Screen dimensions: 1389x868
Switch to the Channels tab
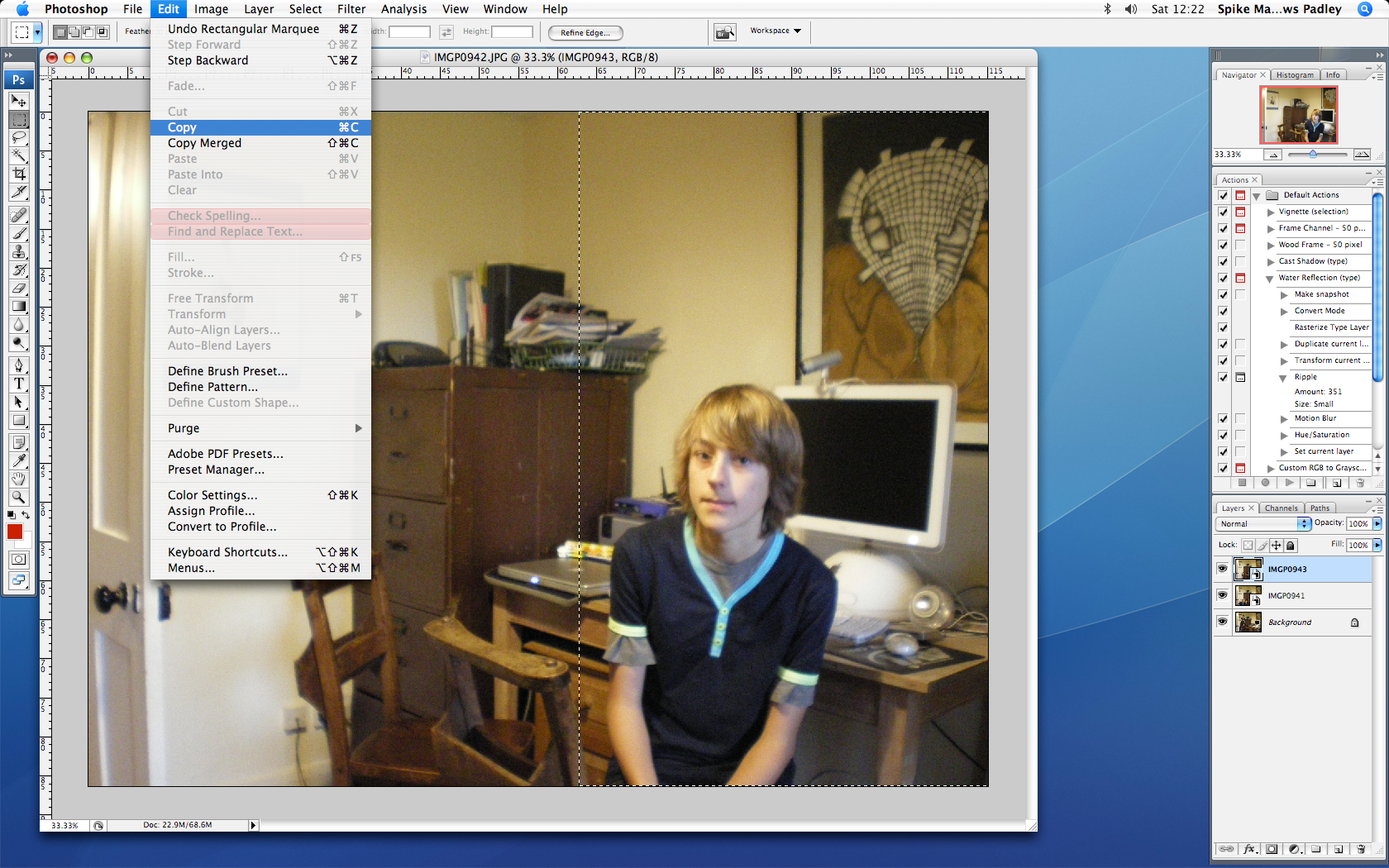[x=1282, y=508]
